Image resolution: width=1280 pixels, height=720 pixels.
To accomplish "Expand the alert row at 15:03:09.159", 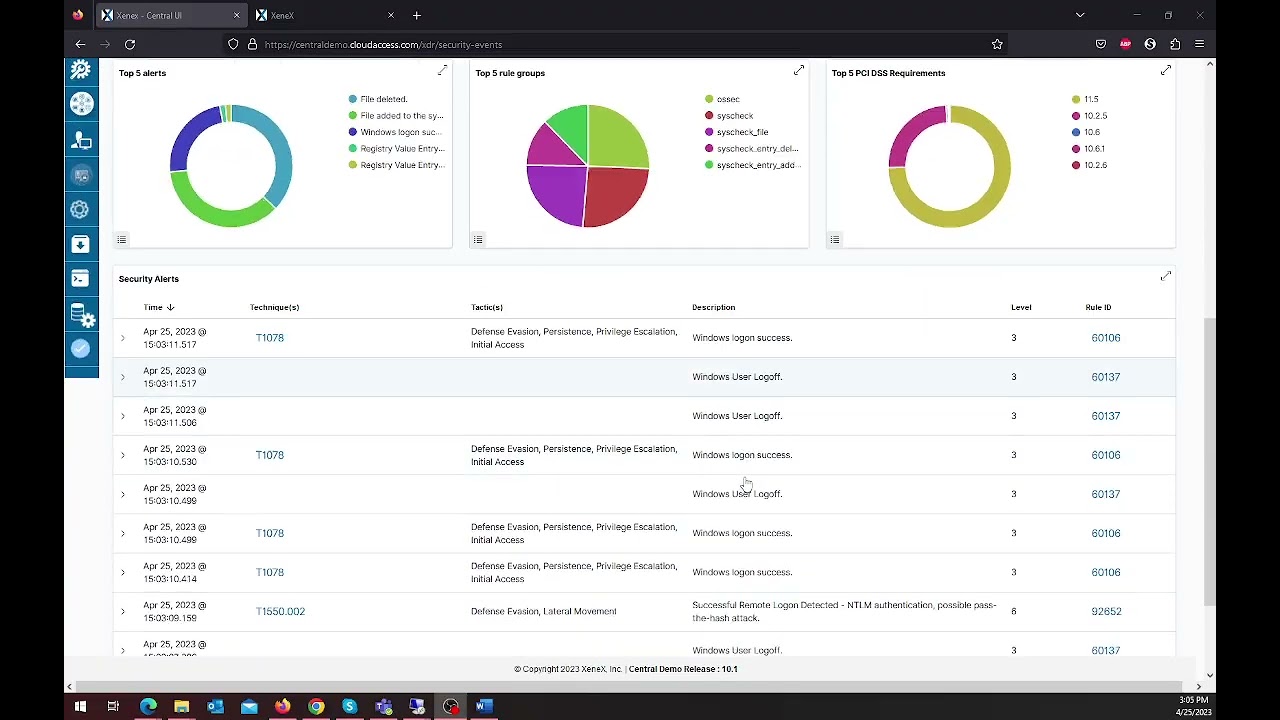I will (123, 611).
